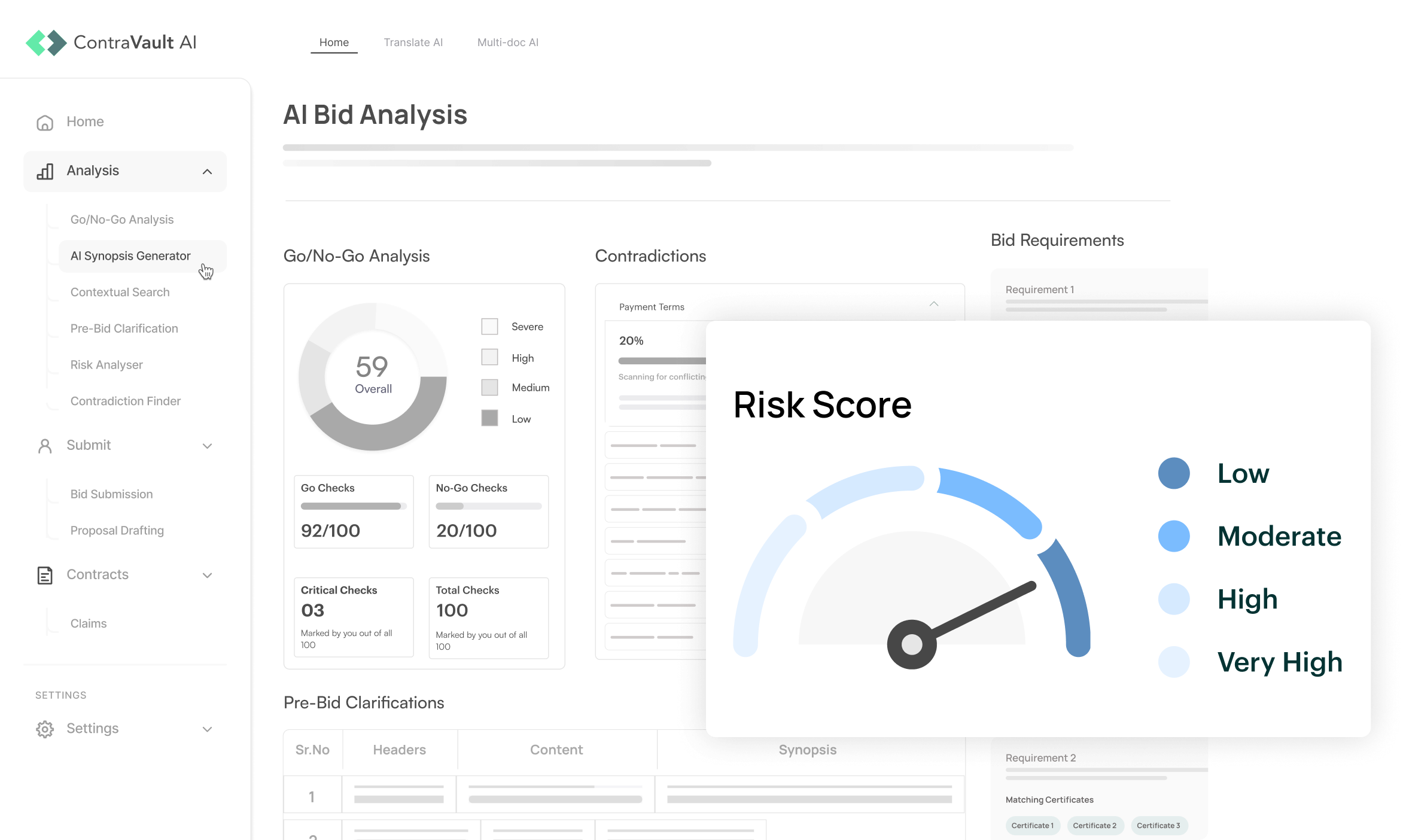Click the Analysis bar chart icon
Image resolution: width=1409 pixels, height=840 pixels.
(45, 171)
